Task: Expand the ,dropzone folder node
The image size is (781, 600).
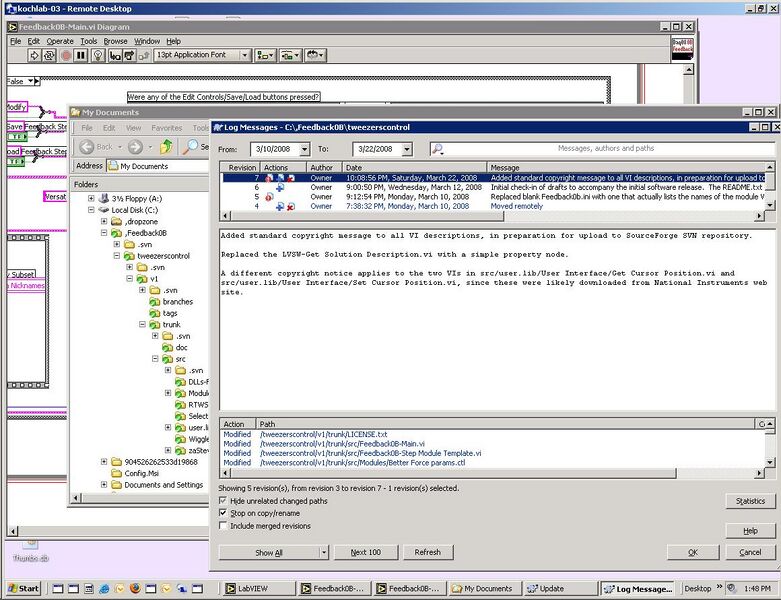Action: pos(104,221)
